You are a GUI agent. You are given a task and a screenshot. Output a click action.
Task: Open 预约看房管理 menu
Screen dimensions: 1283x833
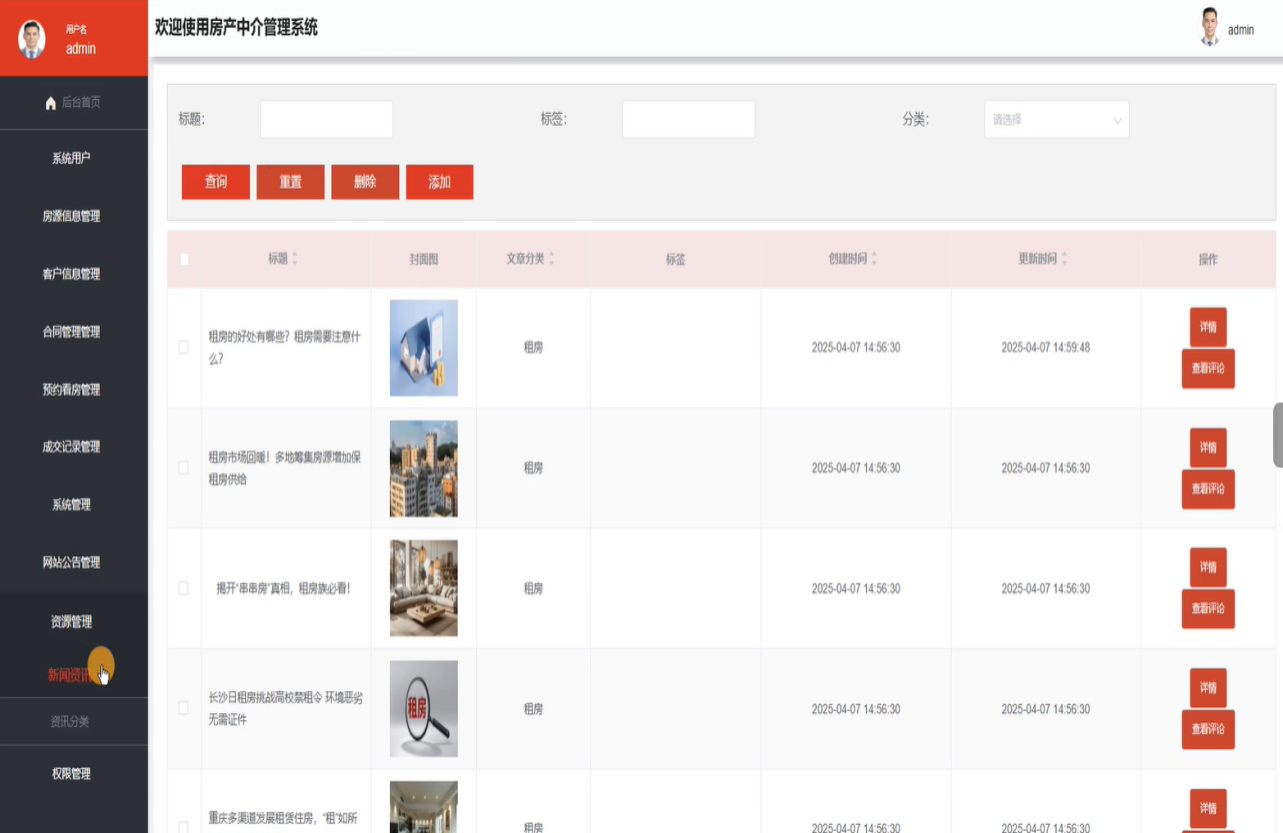71,390
